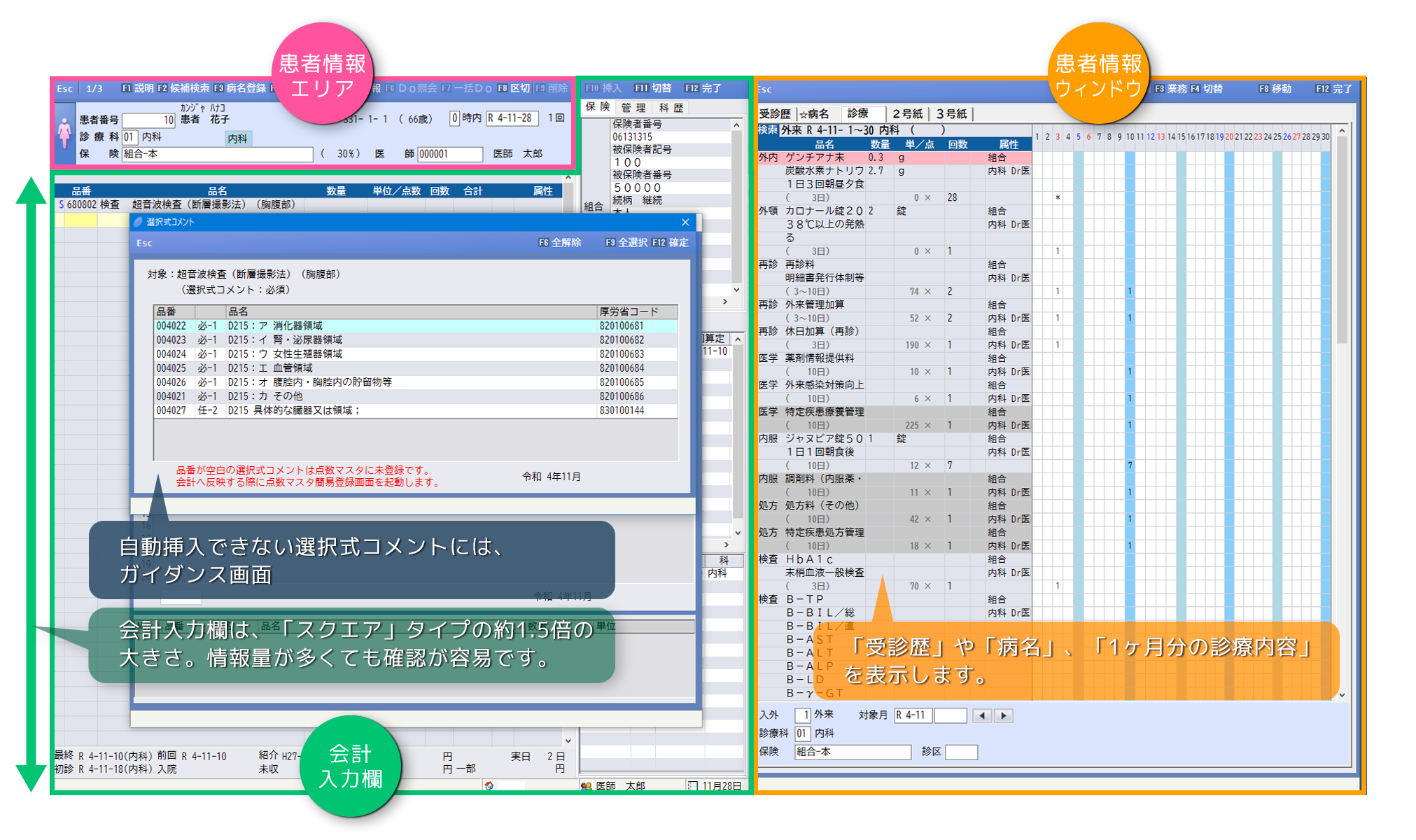
Task: Open the 科歴 tab
Action: coord(671,107)
